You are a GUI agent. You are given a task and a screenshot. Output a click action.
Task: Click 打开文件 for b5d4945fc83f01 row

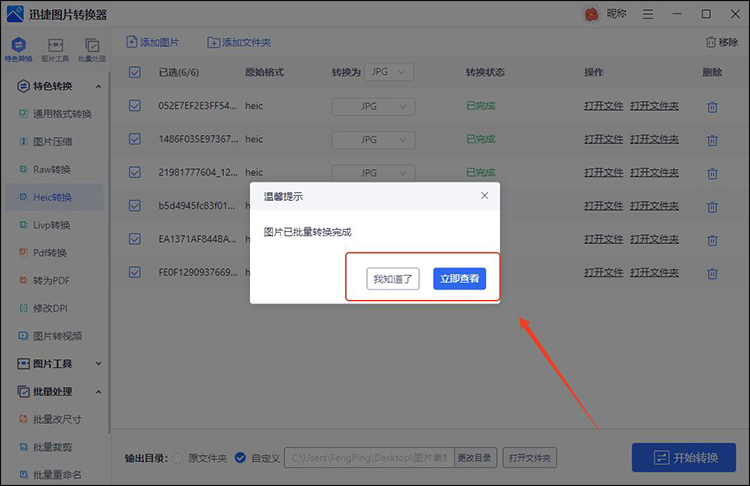(x=604, y=206)
